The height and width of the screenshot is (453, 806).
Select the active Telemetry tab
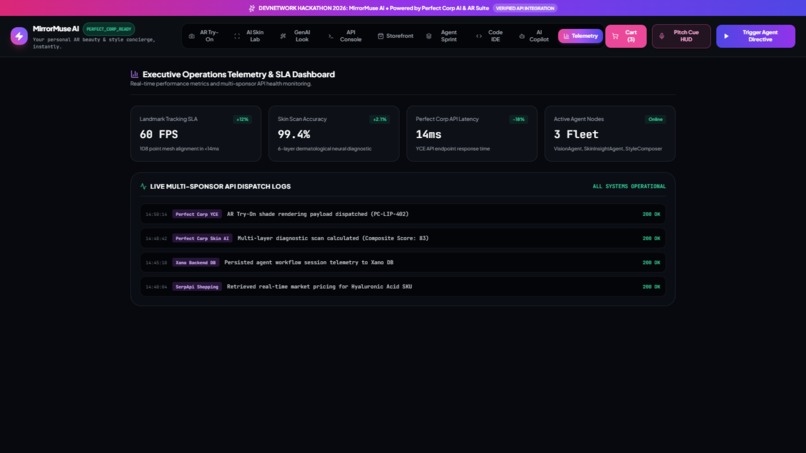coord(580,36)
